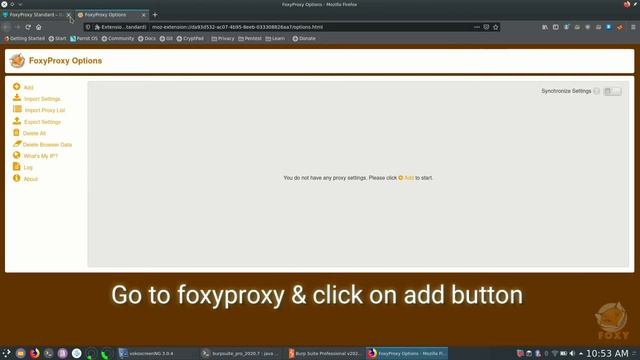Image resolution: width=640 pixels, height=360 pixels.
Task: Click the blue extension icon in the toolbar
Action: point(609,27)
